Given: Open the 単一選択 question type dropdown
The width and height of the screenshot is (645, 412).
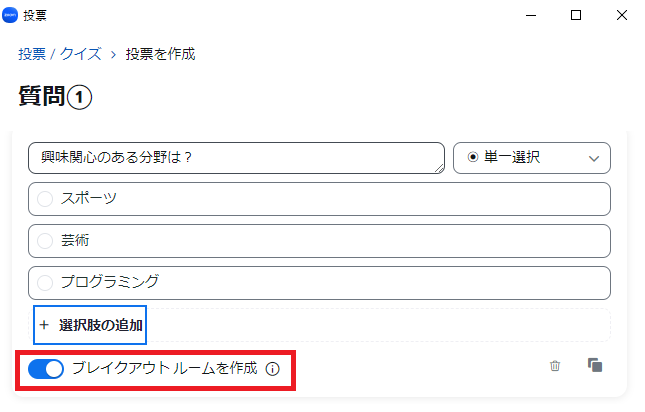Looking at the screenshot, I should coord(531,158).
